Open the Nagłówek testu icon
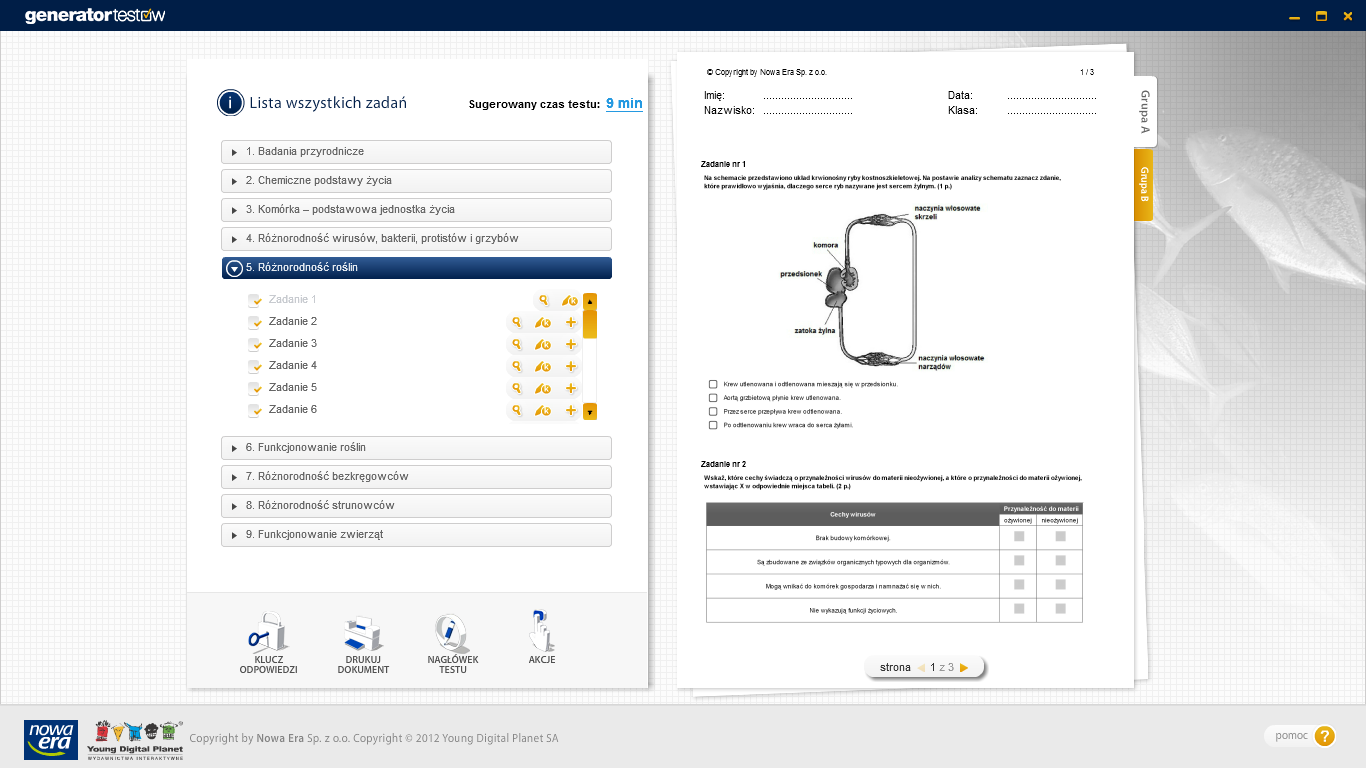The height and width of the screenshot is (768, 1366). click(452, 632)
